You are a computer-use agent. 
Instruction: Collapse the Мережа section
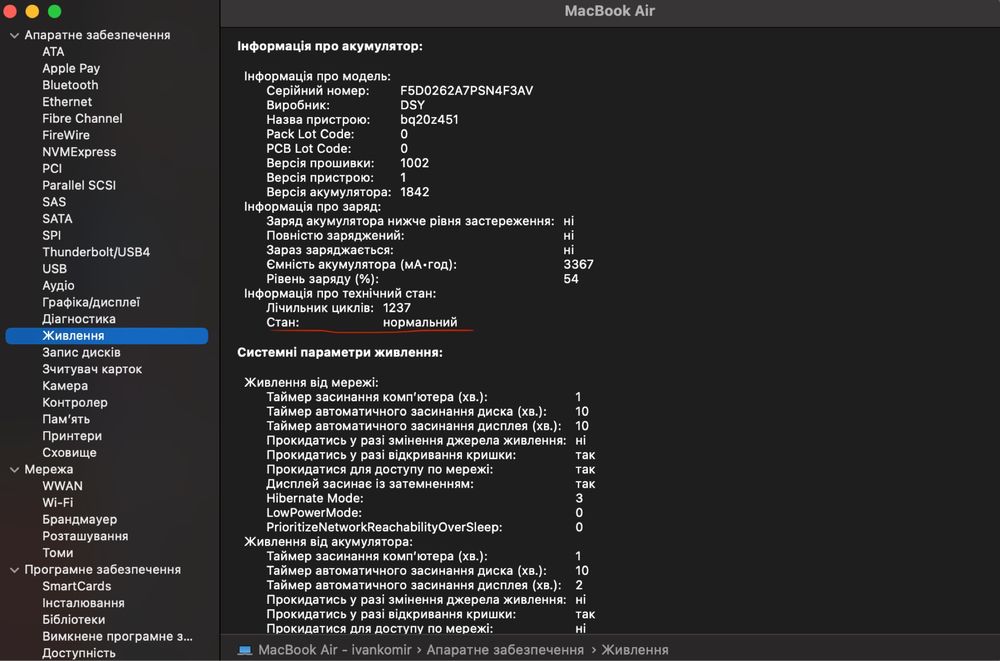tap(14, 470)
